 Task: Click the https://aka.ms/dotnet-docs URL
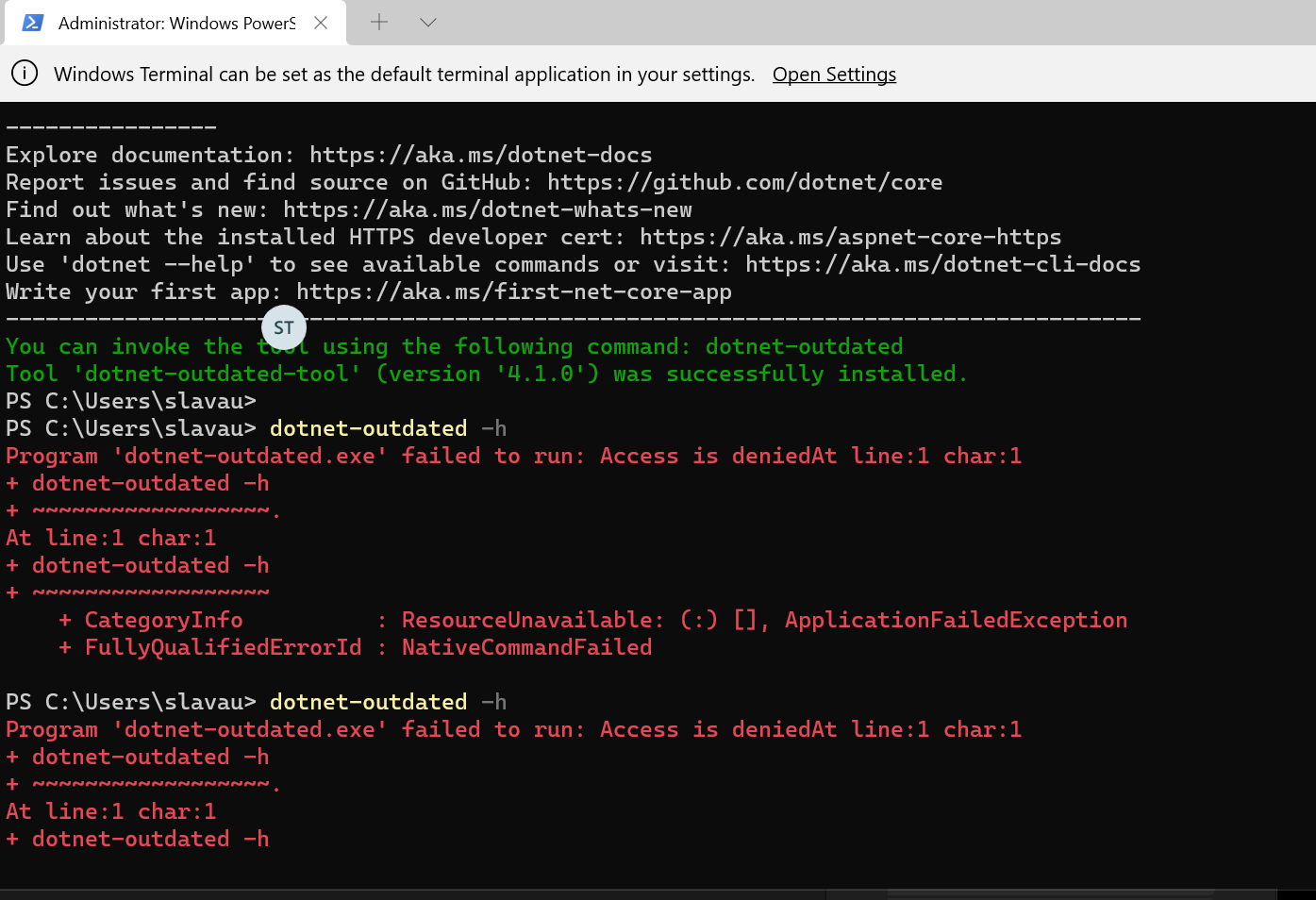tap(481, 155)
